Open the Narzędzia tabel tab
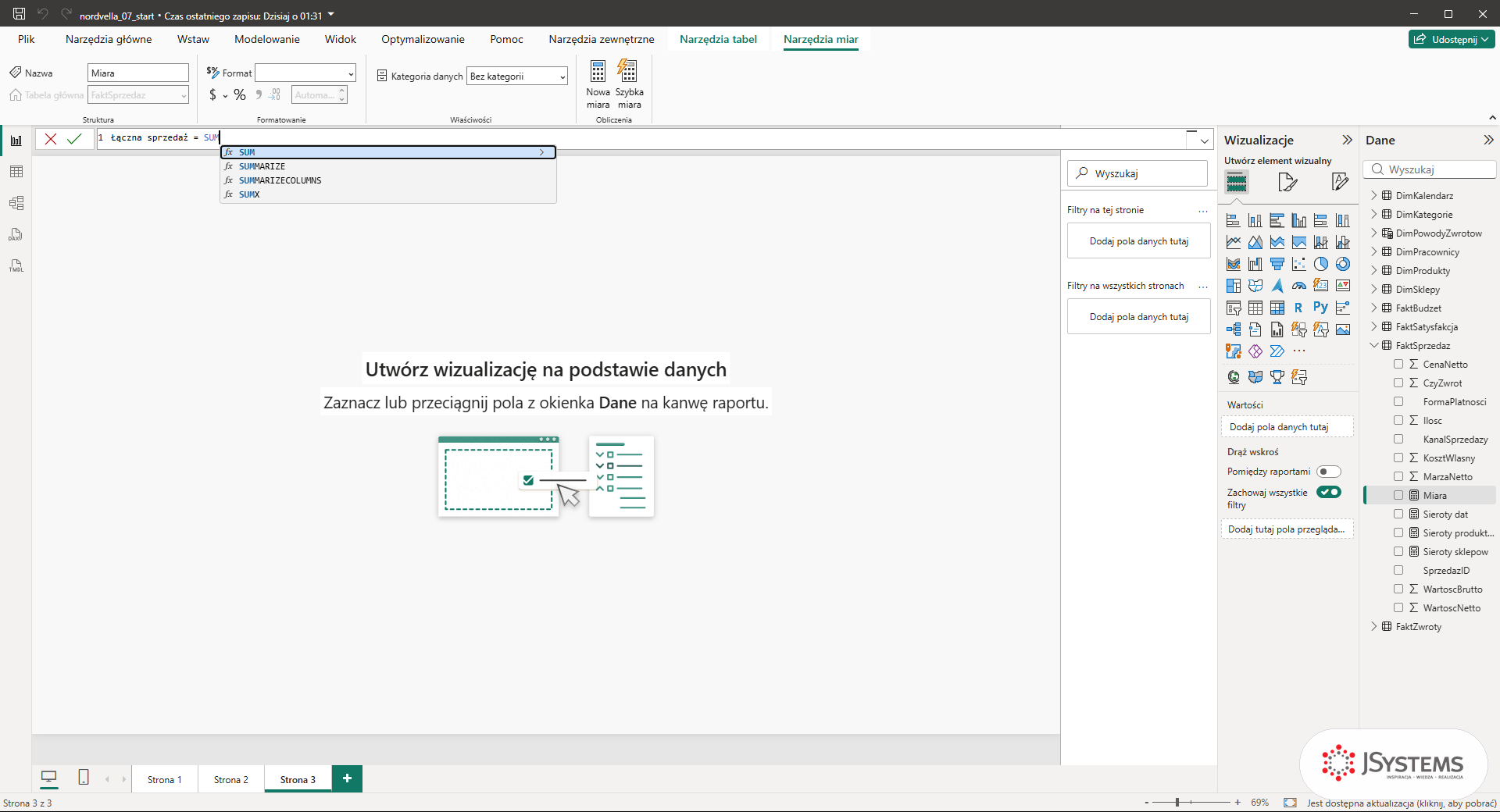The width and height of the screenshot is (1500, 812). pyautogui.click(x=718, y=39)
